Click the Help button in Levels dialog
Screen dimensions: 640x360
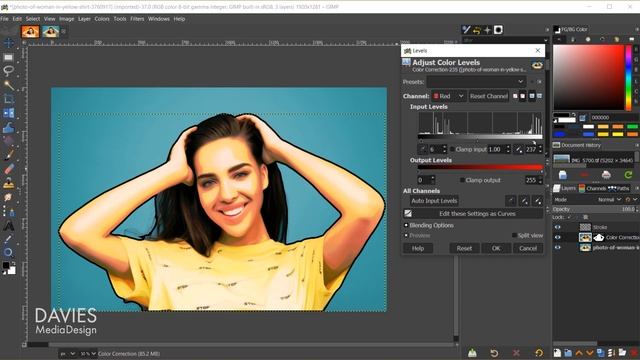pos(418,248)
